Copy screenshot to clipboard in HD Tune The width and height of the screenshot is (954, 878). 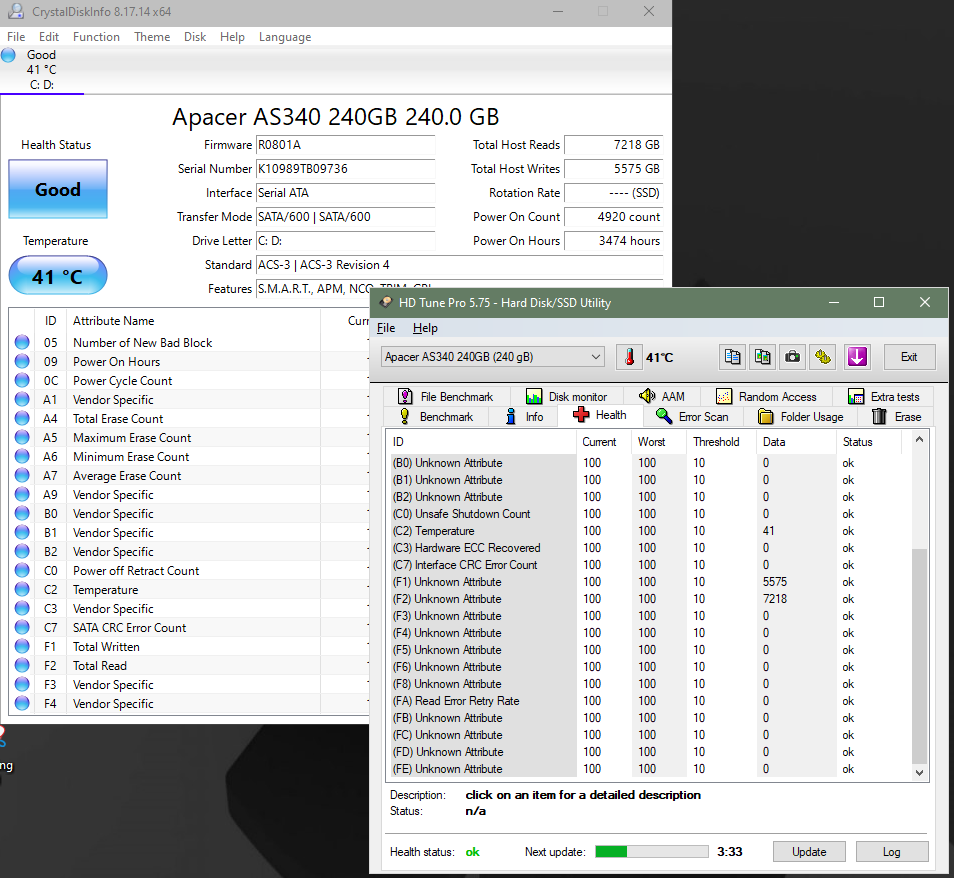point(762,357)
